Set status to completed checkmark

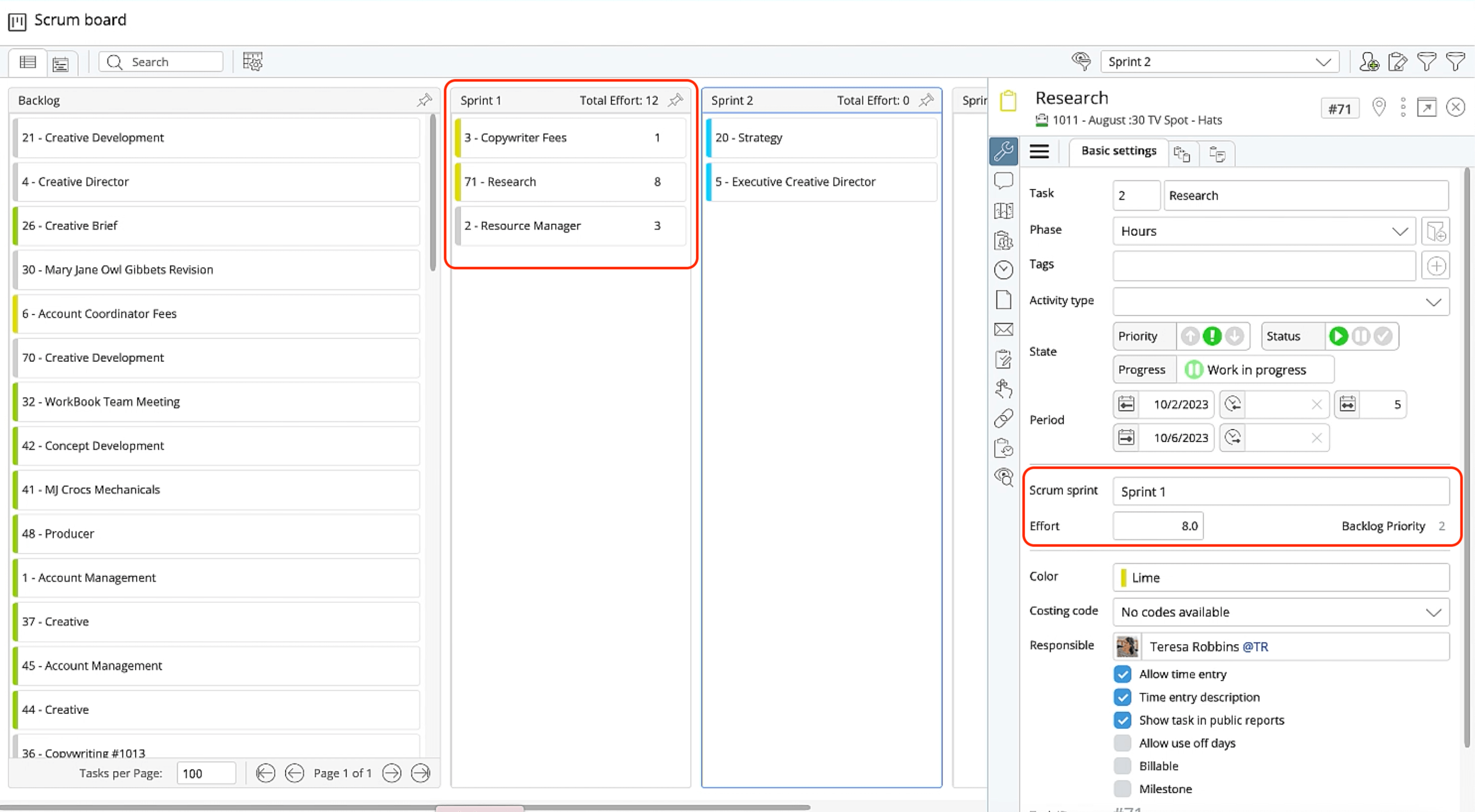click(x=1383, y=337)
